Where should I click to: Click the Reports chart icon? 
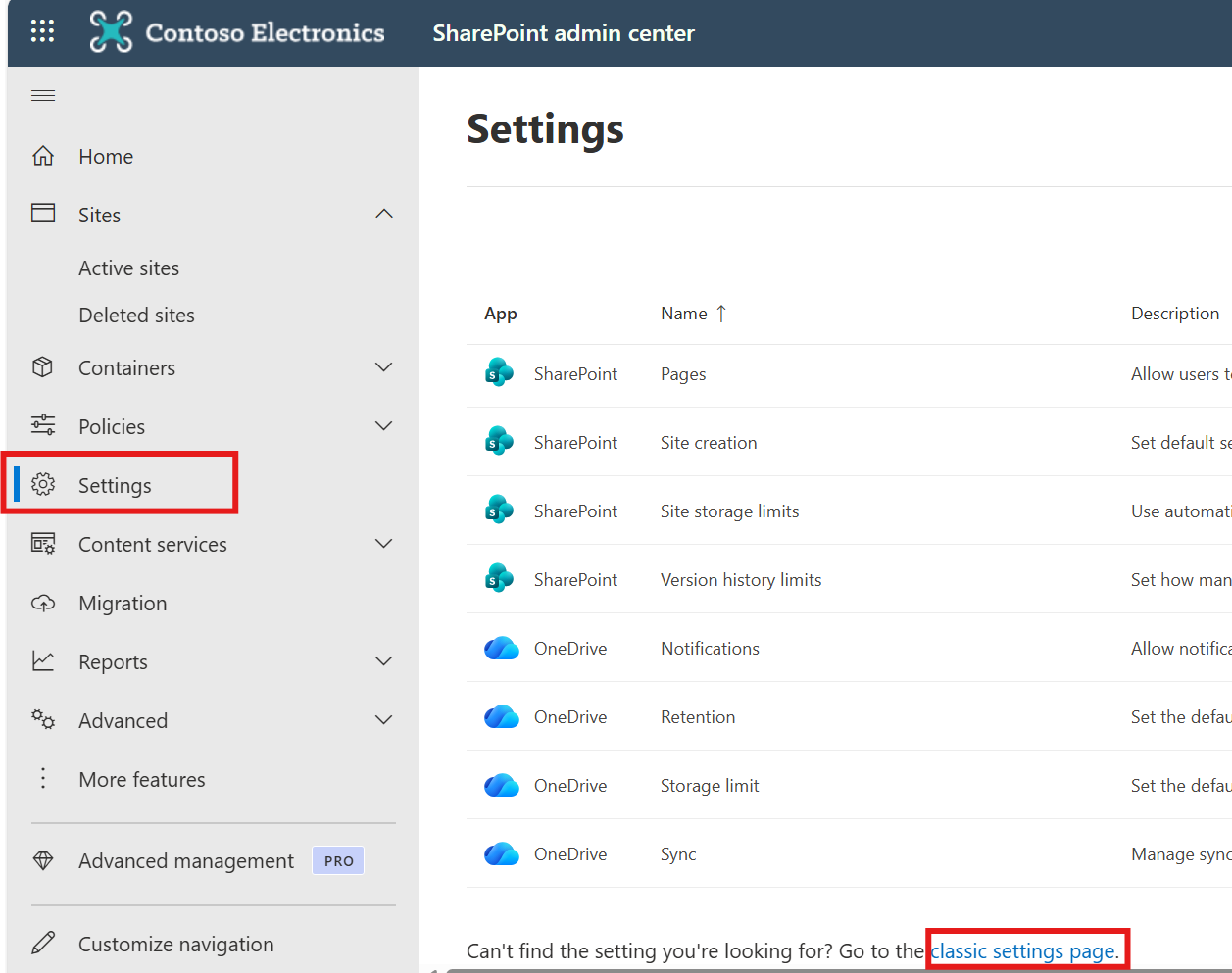click(x=43, y=661)
